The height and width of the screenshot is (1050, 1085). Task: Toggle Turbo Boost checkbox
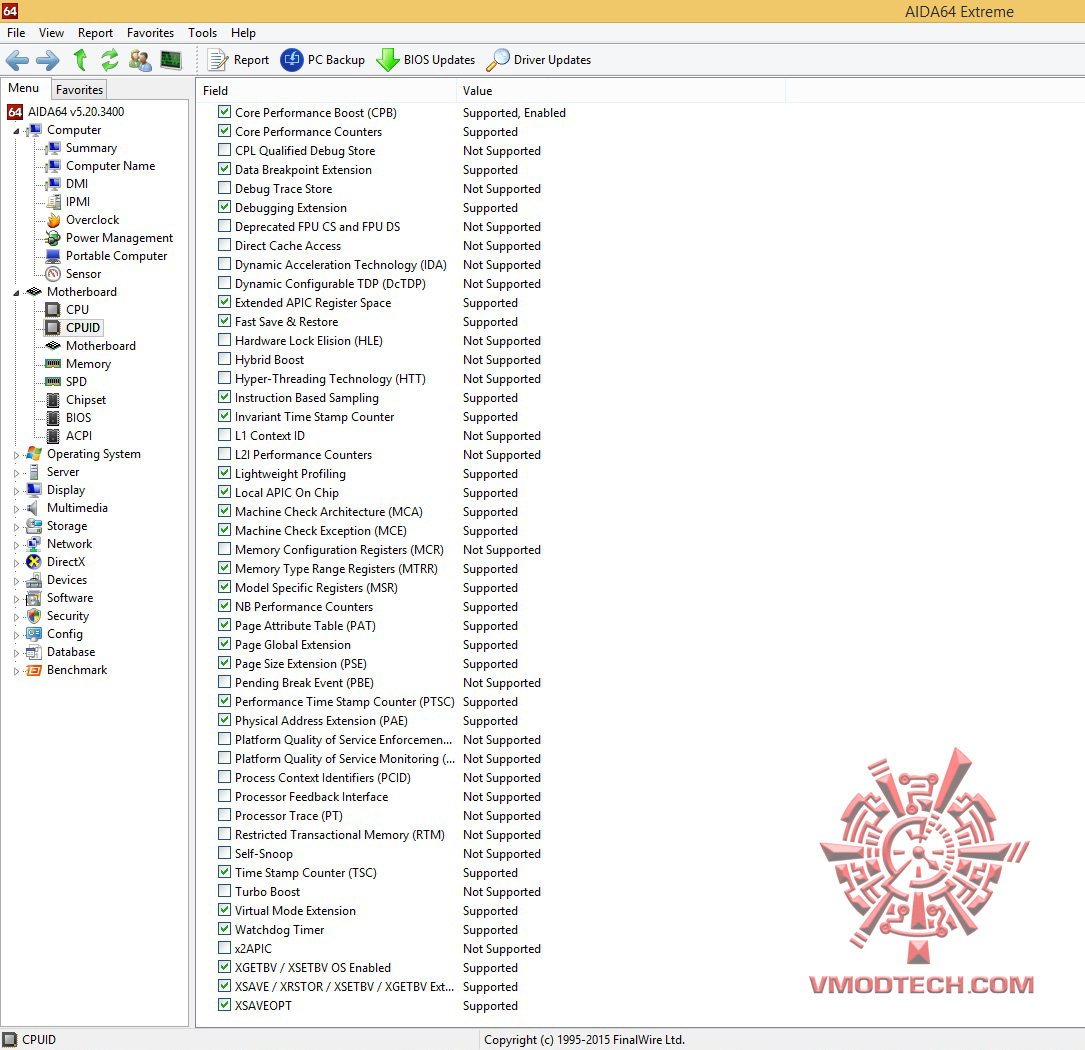[x=224, y=891]
